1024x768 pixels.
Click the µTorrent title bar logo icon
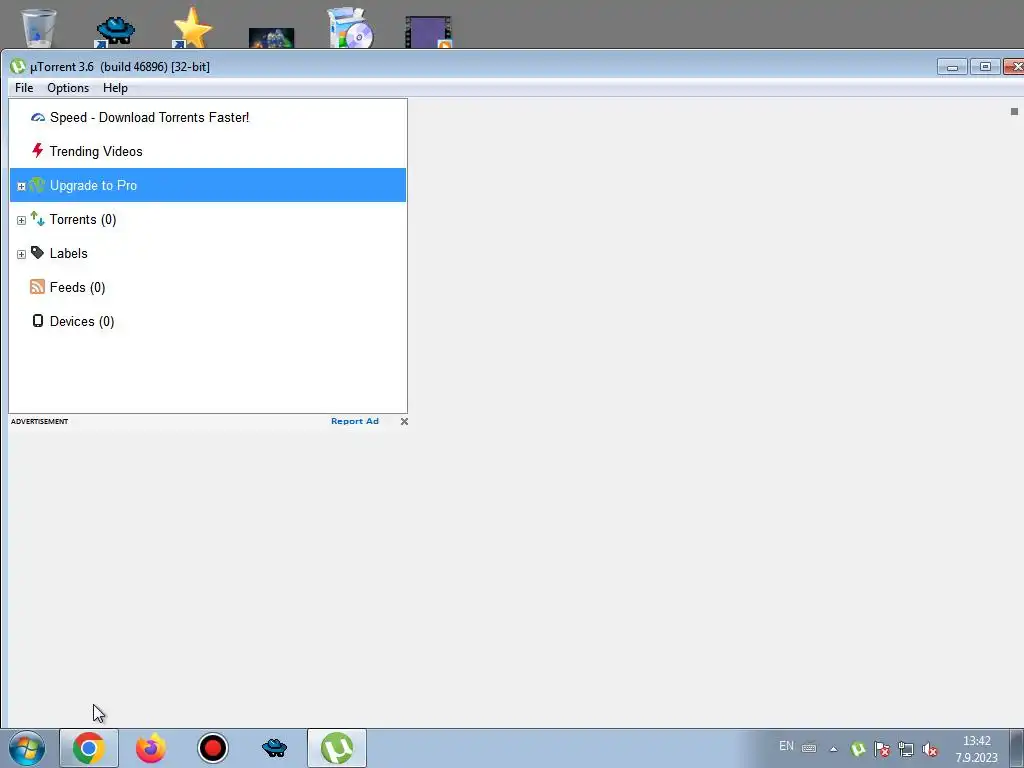[18, 66]
